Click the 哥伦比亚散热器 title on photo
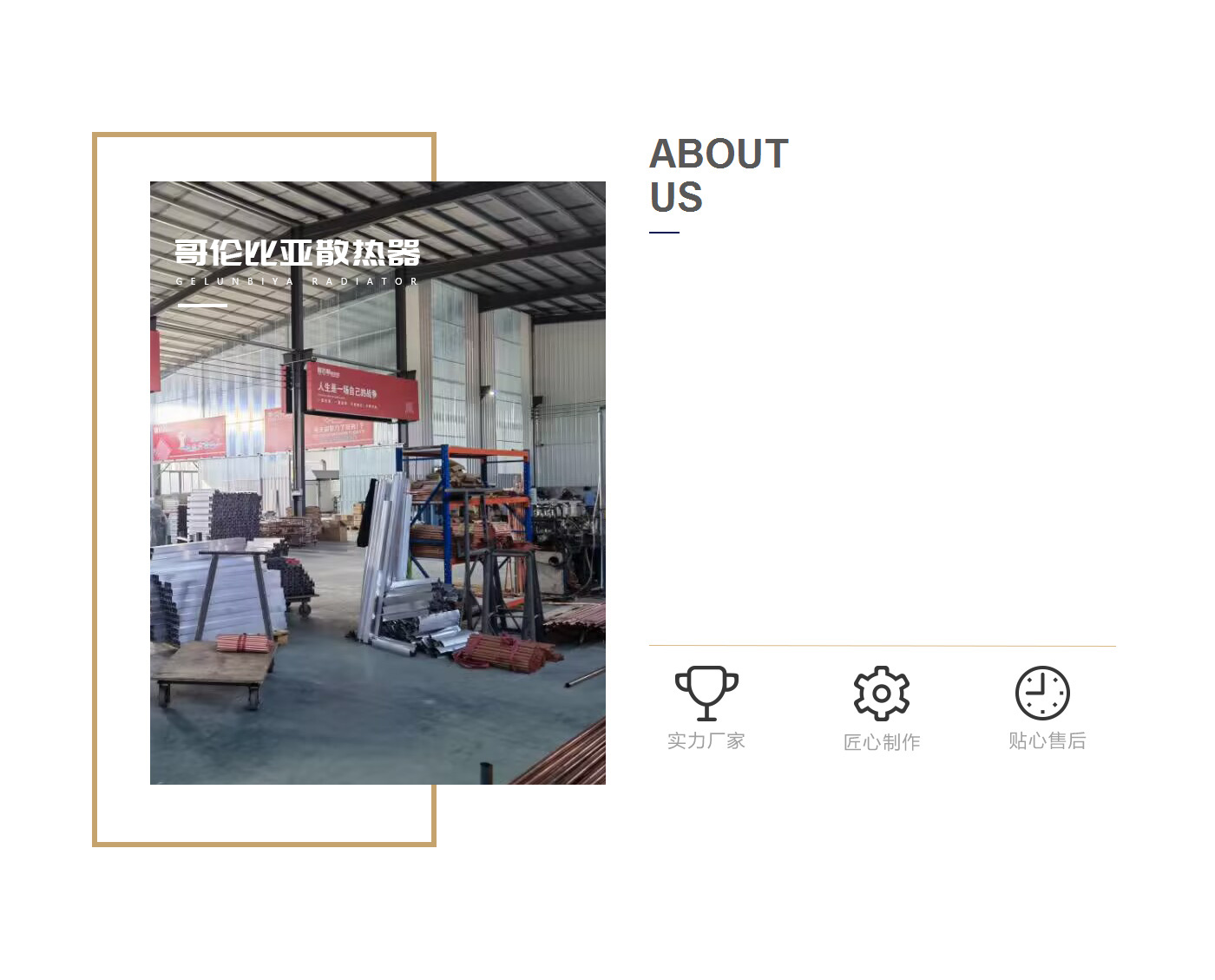 (x=298, y=253)
